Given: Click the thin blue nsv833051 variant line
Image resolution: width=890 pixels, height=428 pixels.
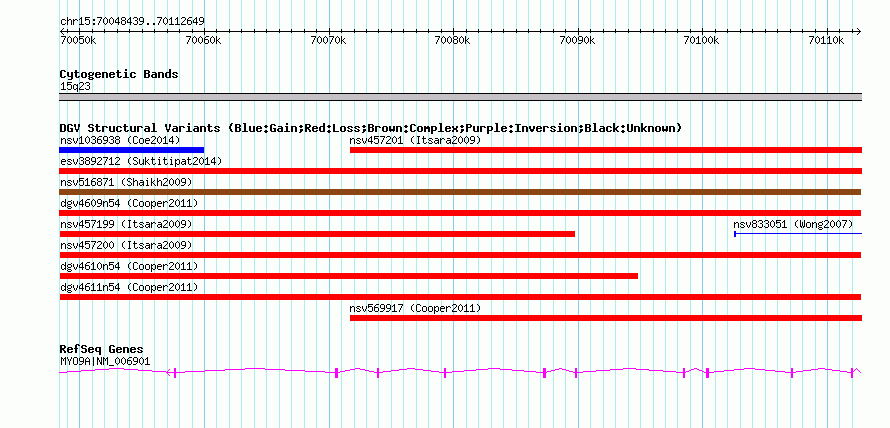Looking at the screenshot, I should pos(798,234).
